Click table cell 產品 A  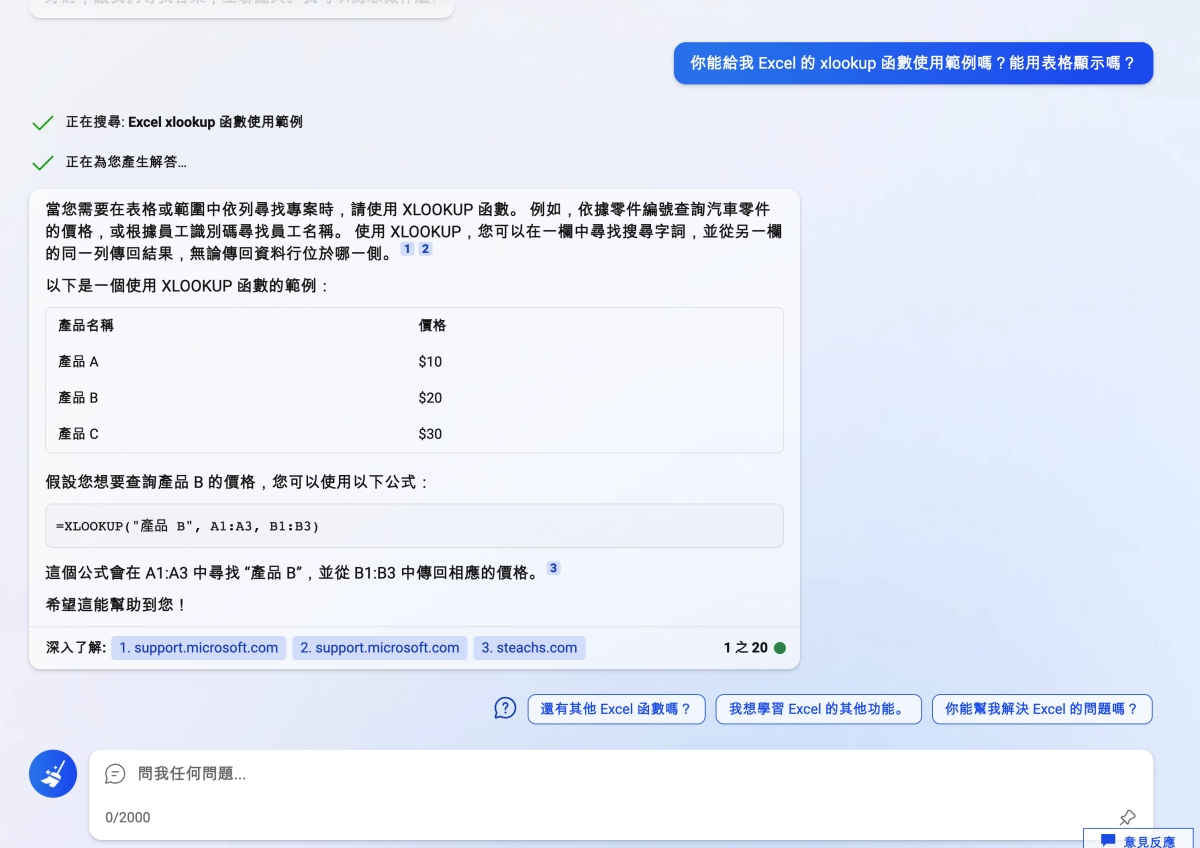point(78,362)
